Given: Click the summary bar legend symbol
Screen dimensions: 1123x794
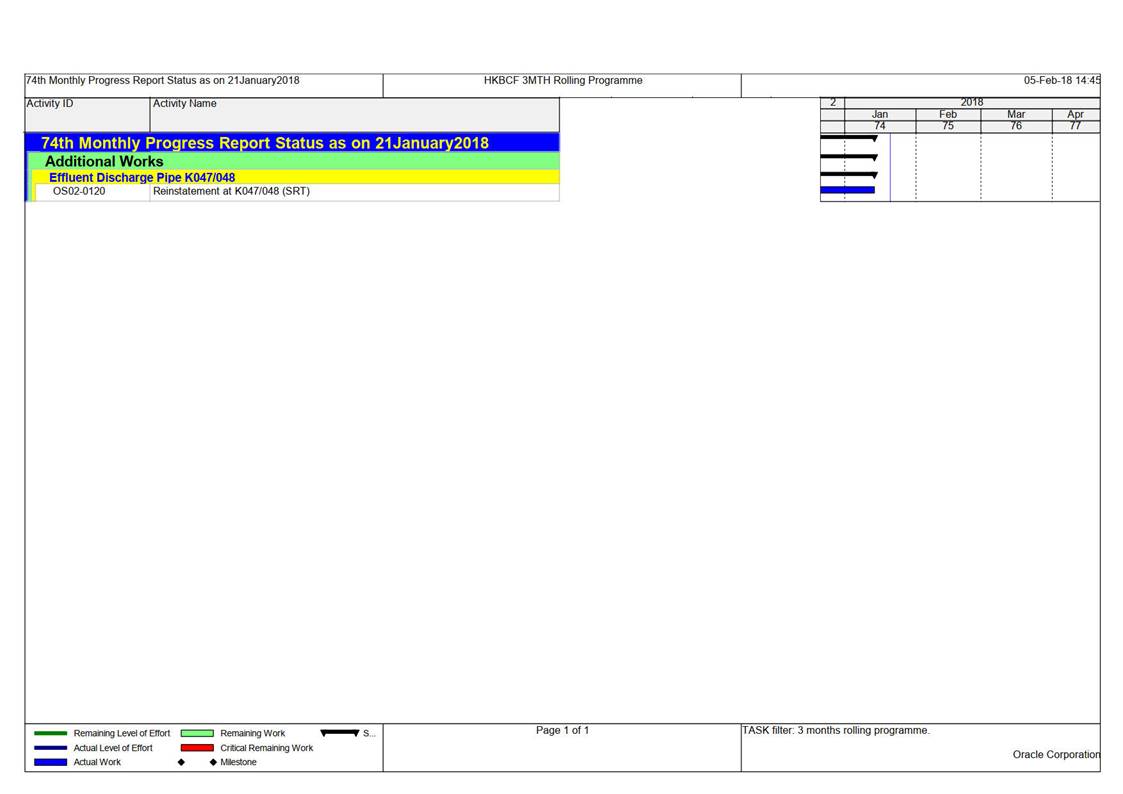Looking at the screenshot, I should point(340,733).
